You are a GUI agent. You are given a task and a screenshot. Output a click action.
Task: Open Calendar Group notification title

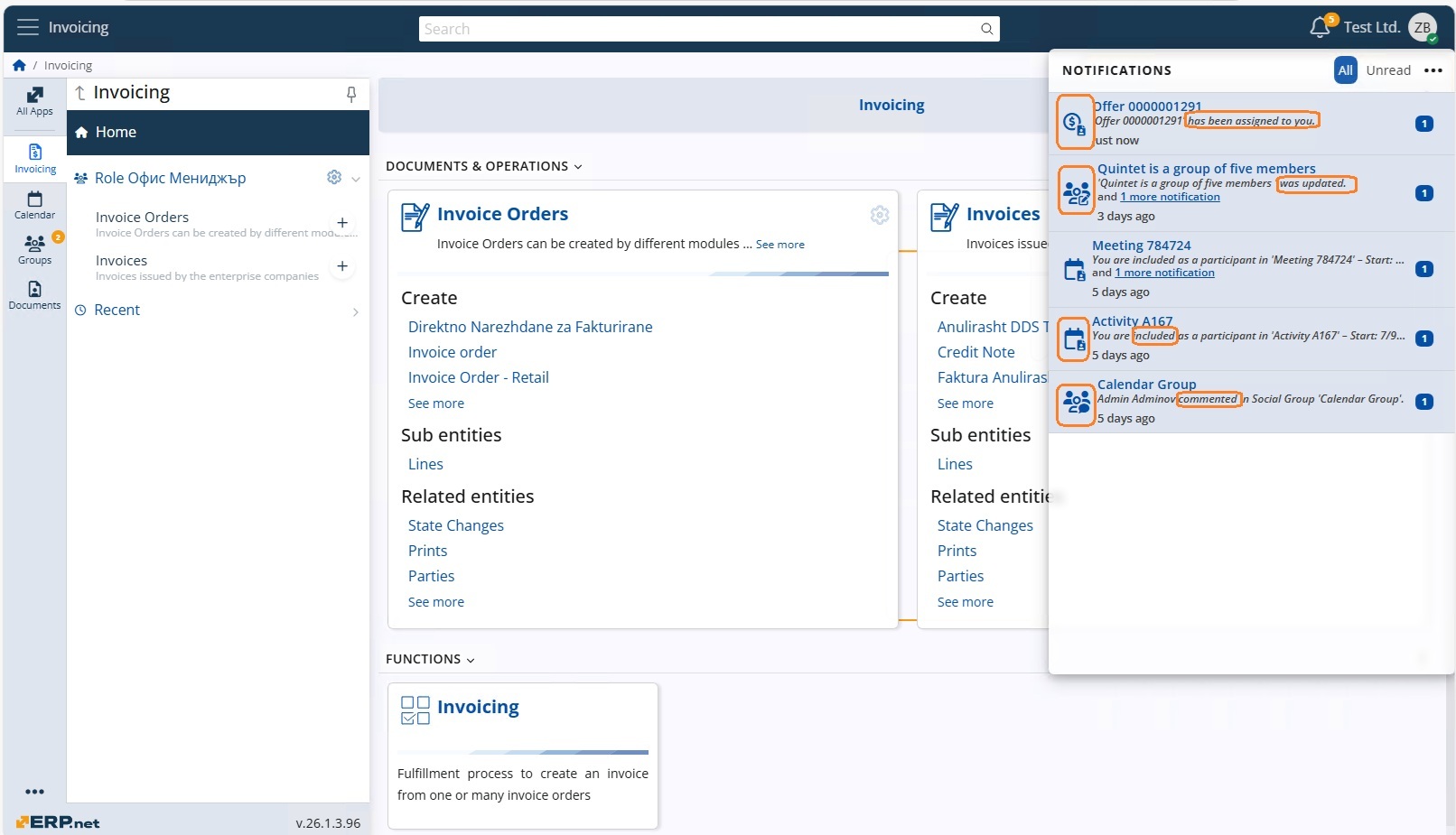click(1146, 385)
